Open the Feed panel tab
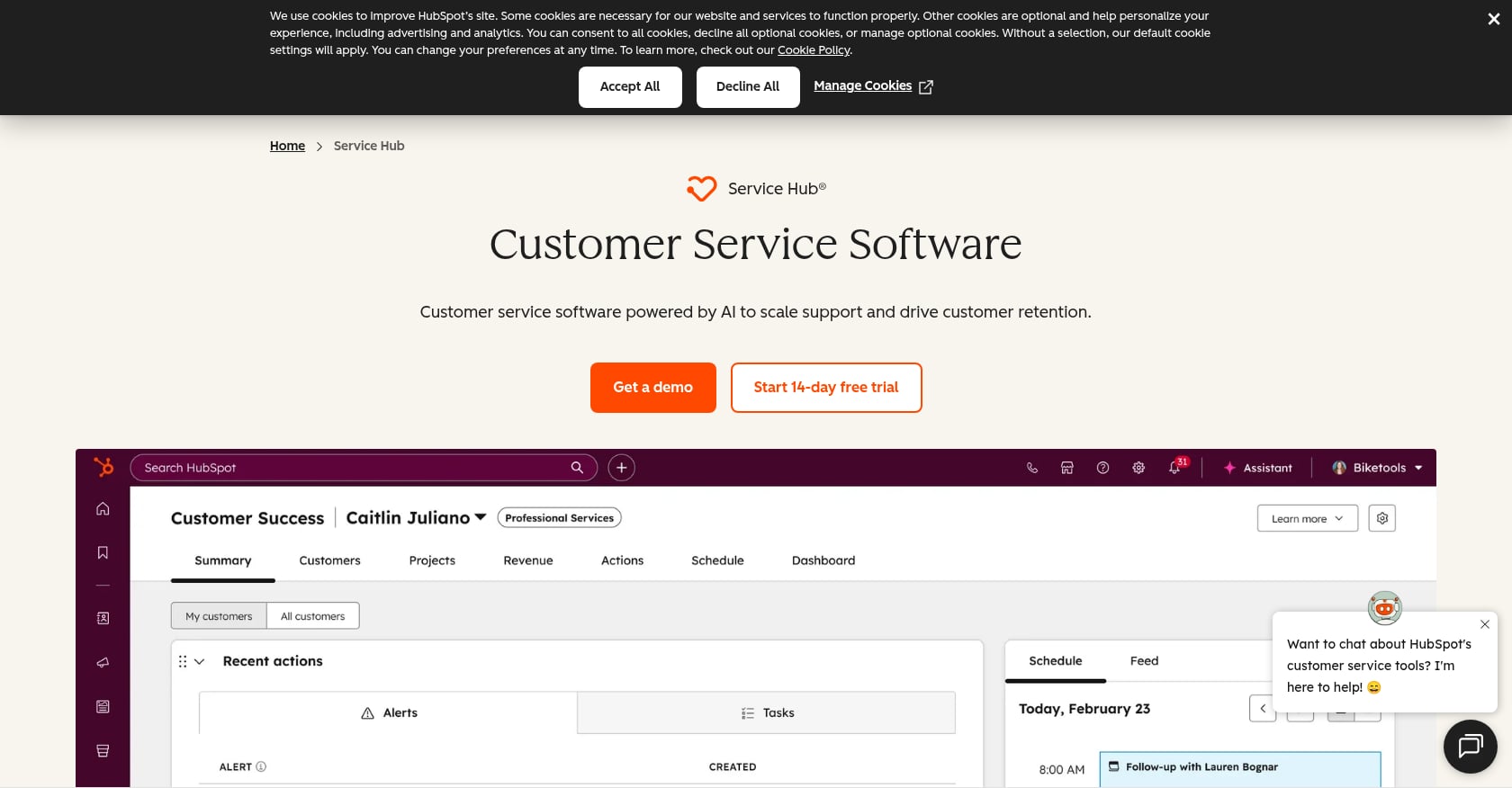The width and height of the screenshot is (1512, 788). (1144, 661)
